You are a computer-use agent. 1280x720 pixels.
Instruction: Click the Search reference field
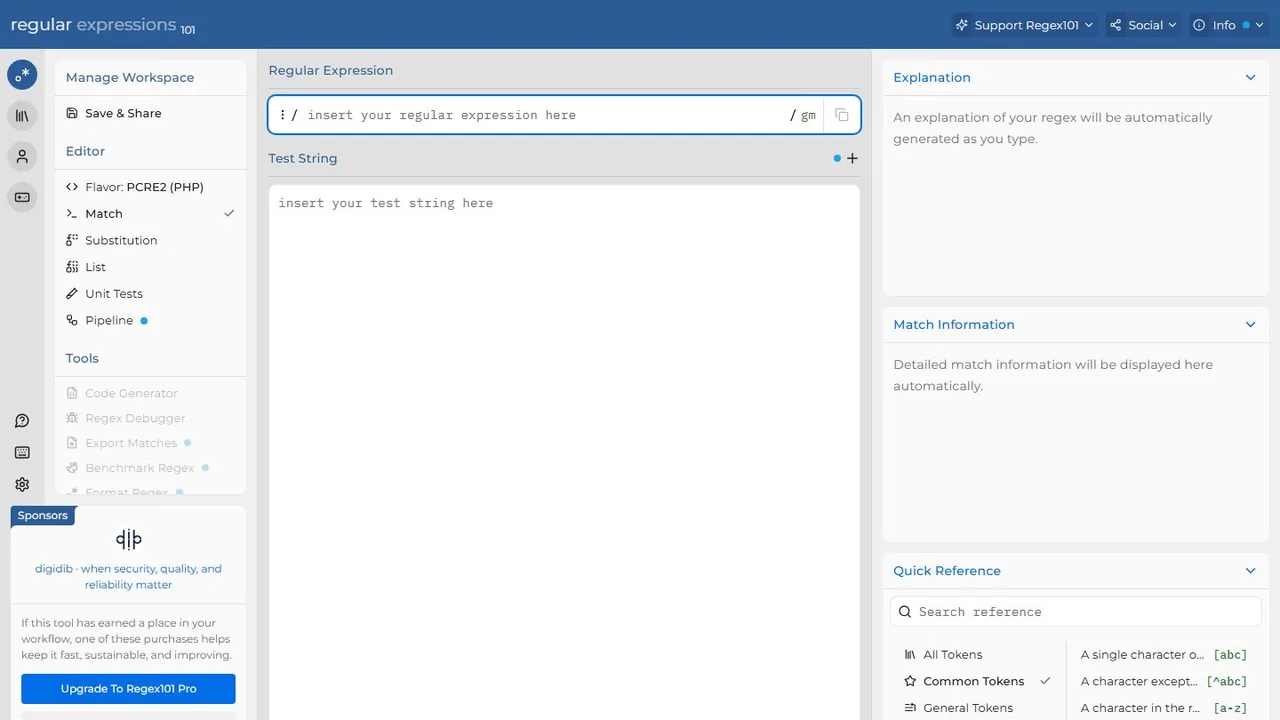(1076, 611)
